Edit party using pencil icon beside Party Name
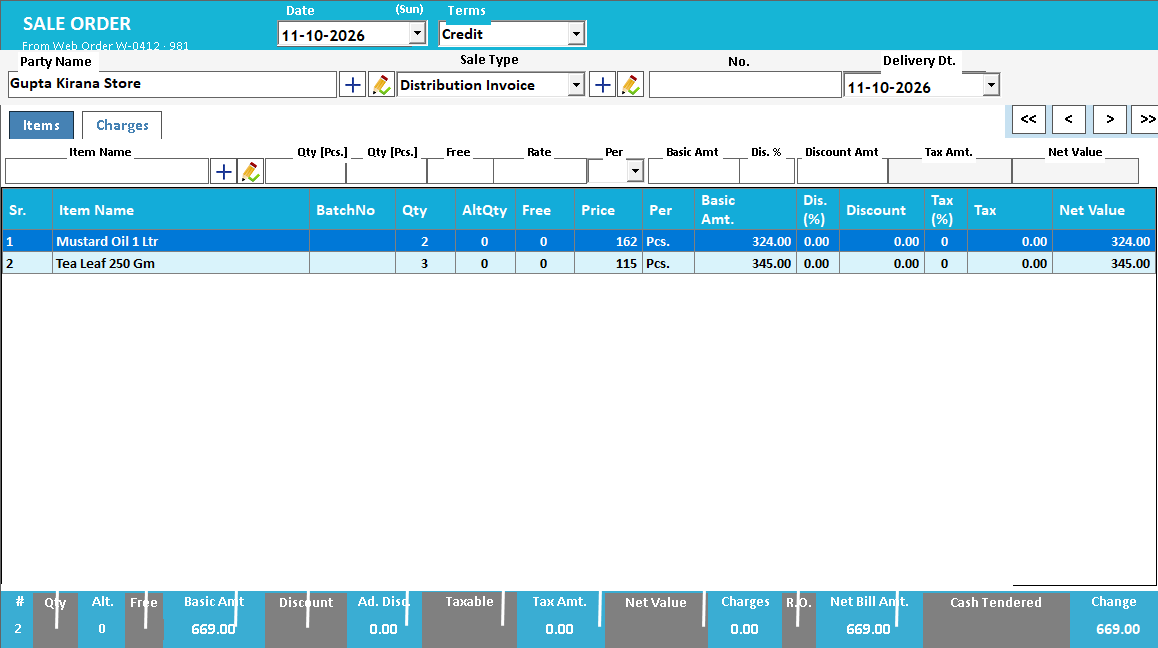Image resolution: width=1158 pixels, height=648 pixels. (x=381, y=85)
